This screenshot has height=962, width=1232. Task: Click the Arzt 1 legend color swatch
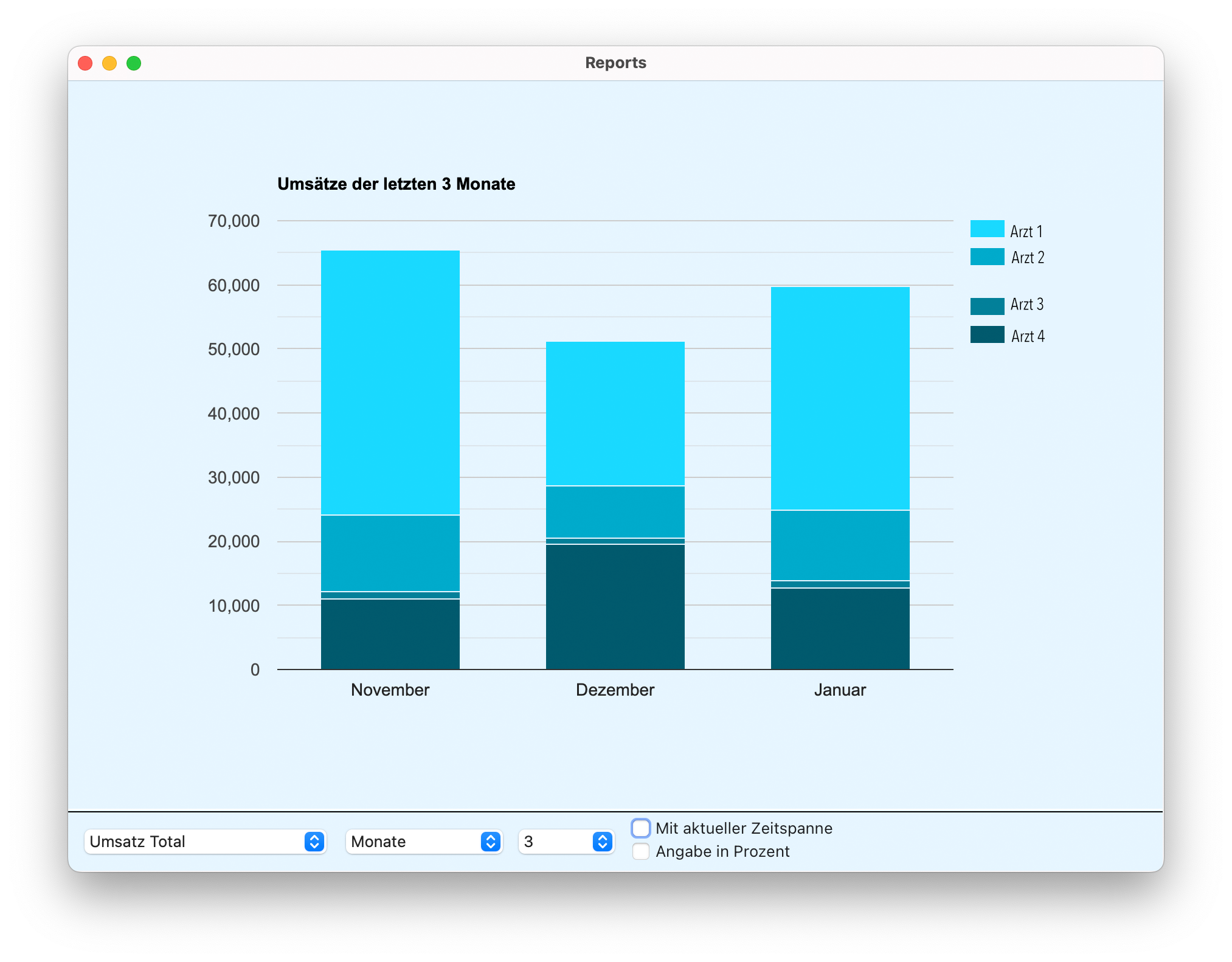986,229
